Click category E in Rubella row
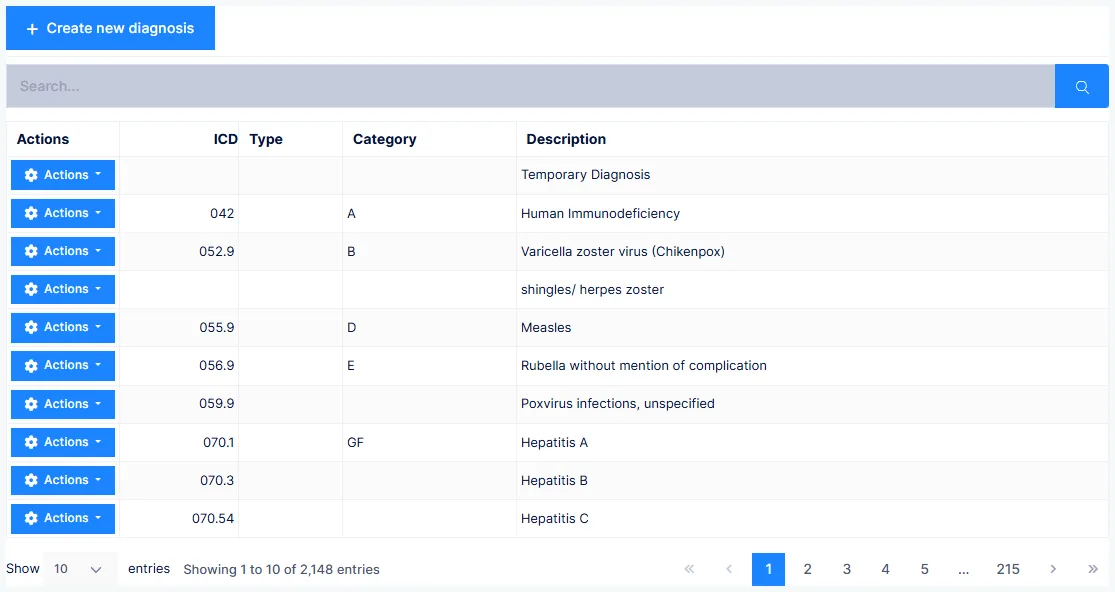Viewport: 1115px width, 592px height. click(x=351, y=365)
